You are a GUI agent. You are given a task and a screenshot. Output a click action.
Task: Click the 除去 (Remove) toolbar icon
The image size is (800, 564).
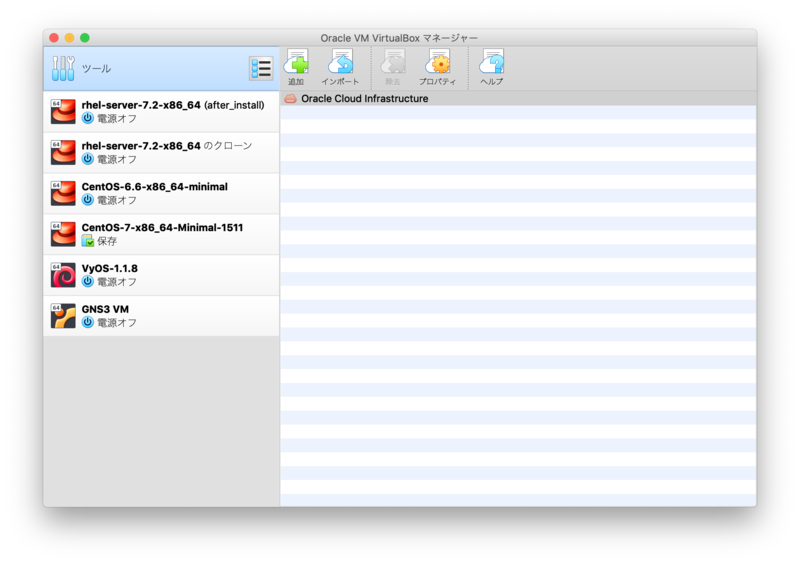[x=393, y=67]
